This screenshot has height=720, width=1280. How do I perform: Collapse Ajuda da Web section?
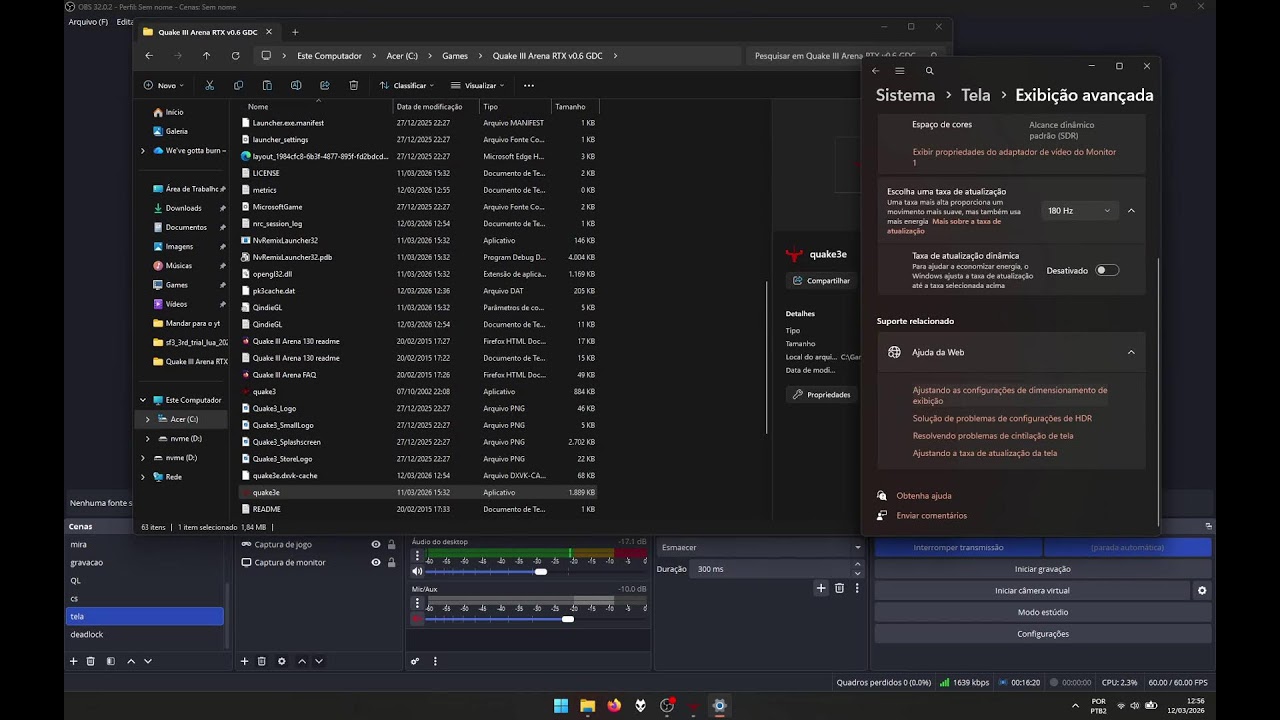(1131, 352)
